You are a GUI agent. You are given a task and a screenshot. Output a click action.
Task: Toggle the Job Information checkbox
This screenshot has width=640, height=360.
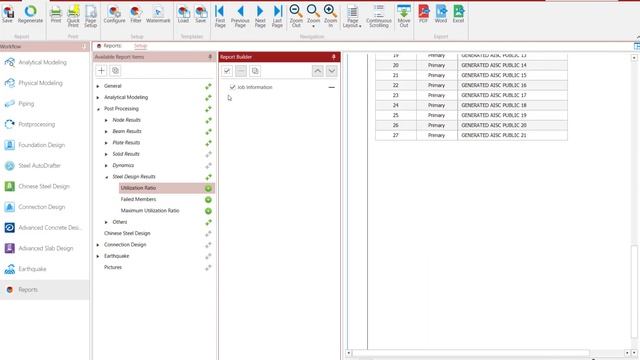click(x=233, y=87)
